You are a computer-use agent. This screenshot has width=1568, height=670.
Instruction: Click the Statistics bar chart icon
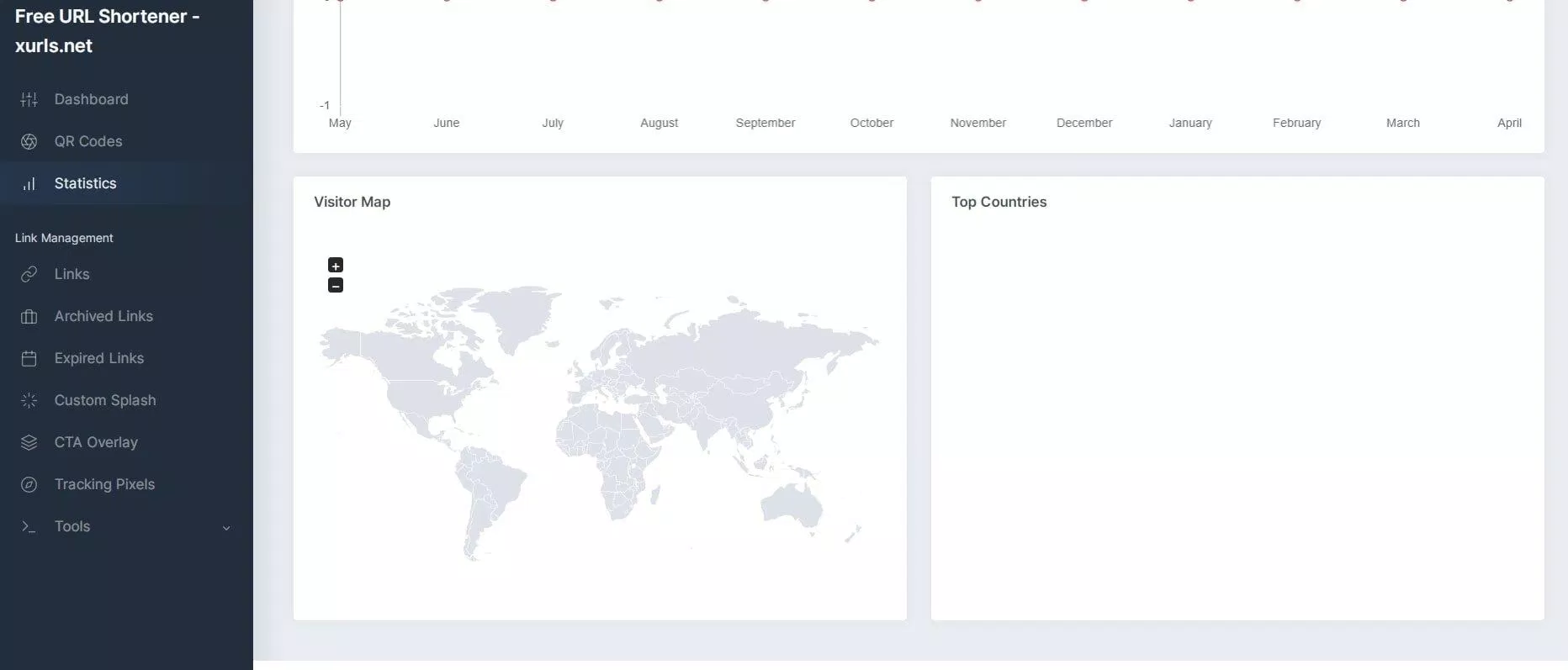[29, 183]
